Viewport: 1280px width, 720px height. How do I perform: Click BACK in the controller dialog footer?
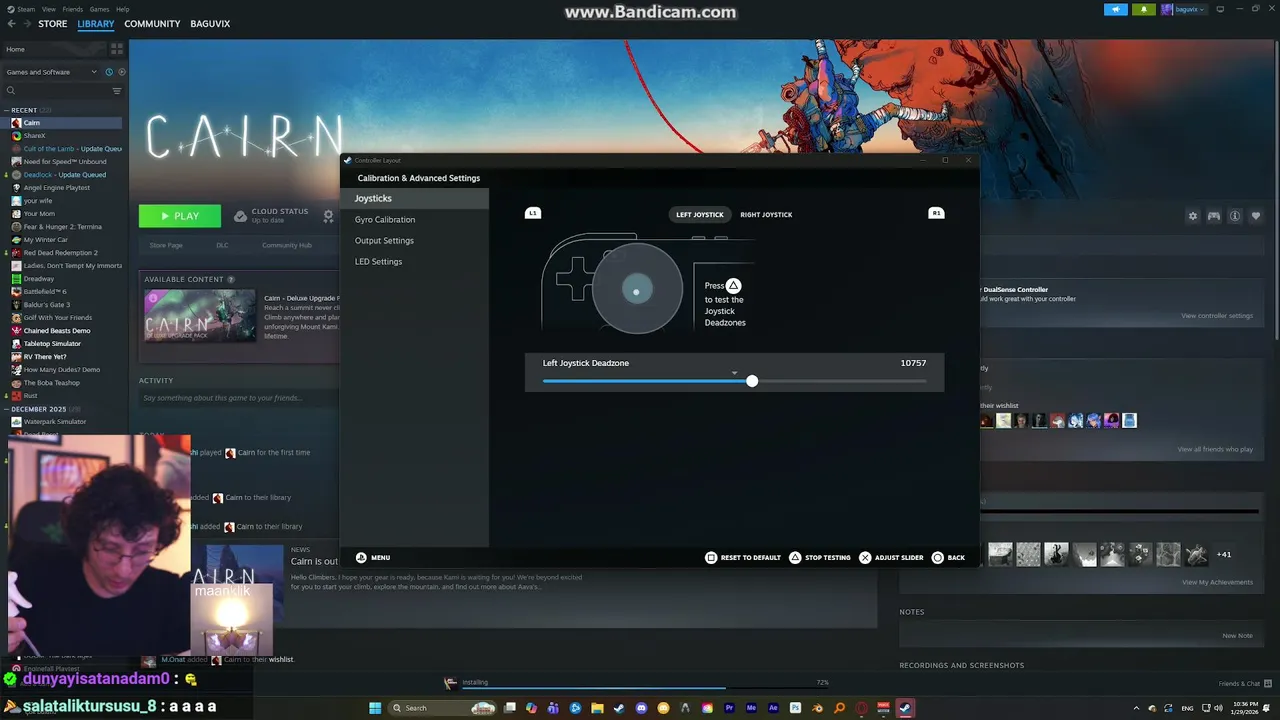click(x=949, y=557)
